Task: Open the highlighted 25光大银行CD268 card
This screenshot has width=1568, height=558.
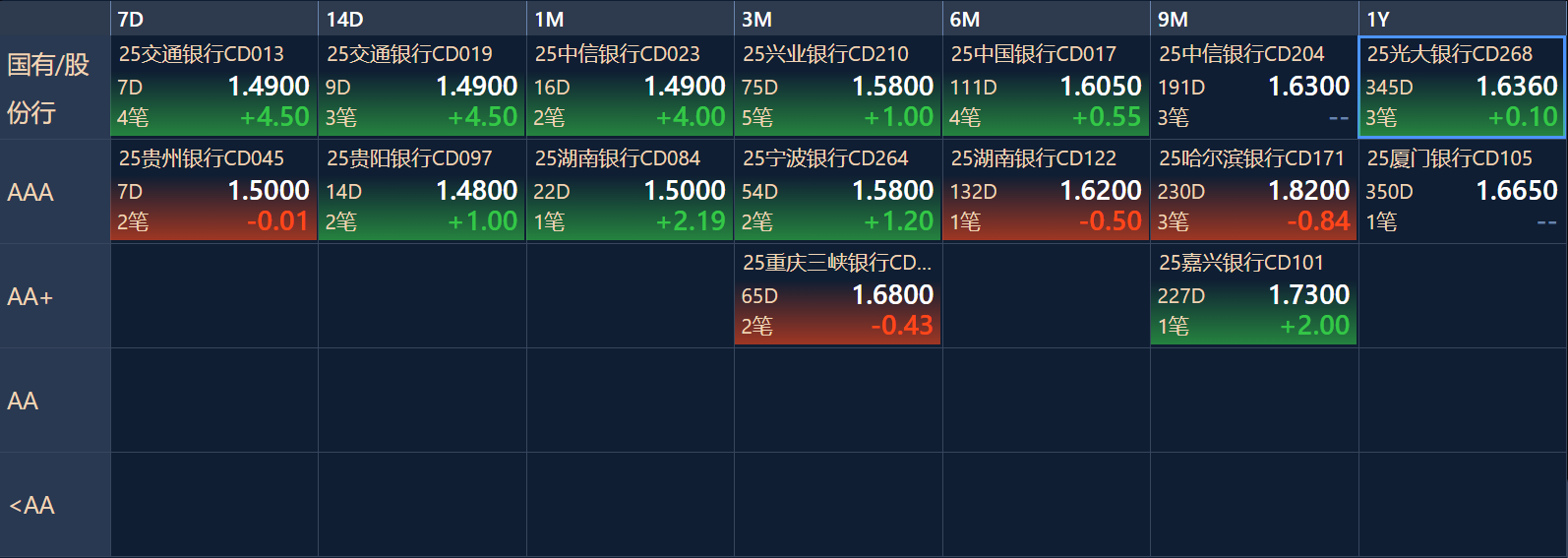Action: [x=1463, y=87]
